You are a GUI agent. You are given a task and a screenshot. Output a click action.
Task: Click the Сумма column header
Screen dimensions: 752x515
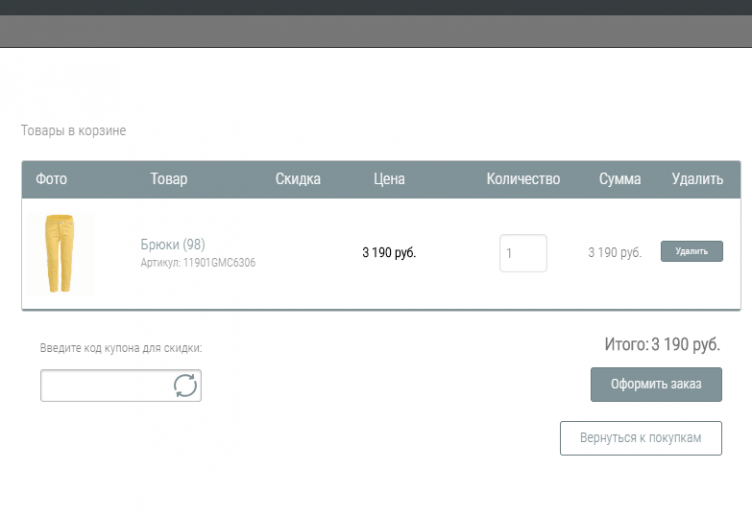tap(620, 179)
